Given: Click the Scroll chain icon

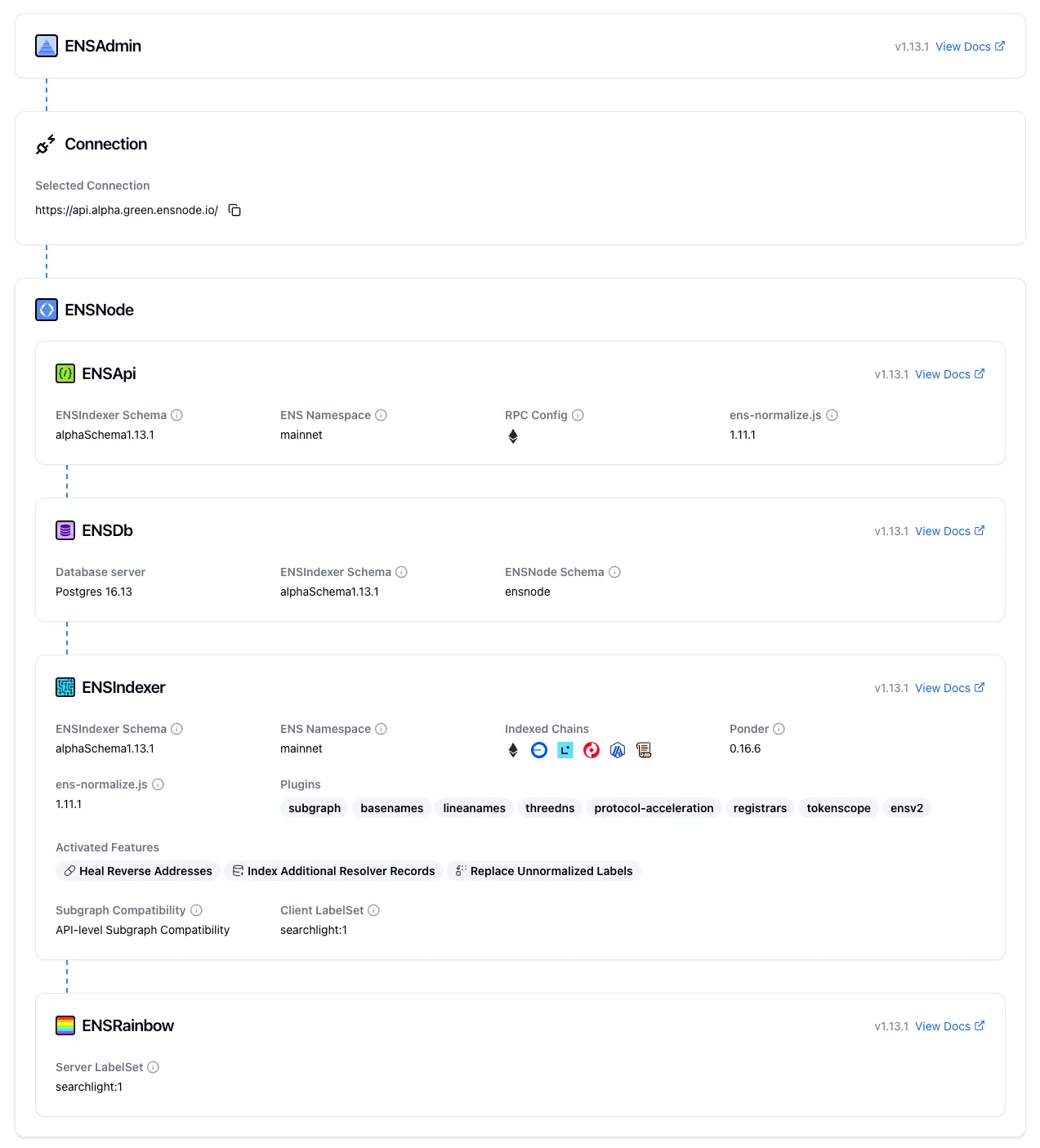Looking at the screenshot, I should (644, 750).
